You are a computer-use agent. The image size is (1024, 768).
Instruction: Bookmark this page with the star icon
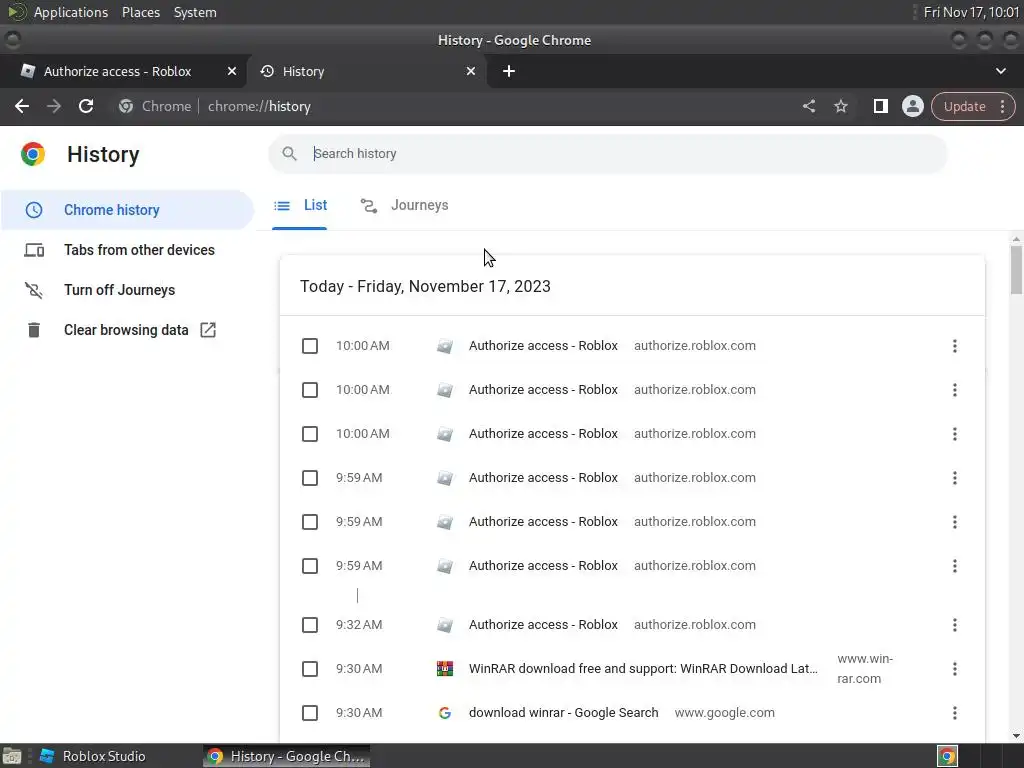click(x=840, y=106)
